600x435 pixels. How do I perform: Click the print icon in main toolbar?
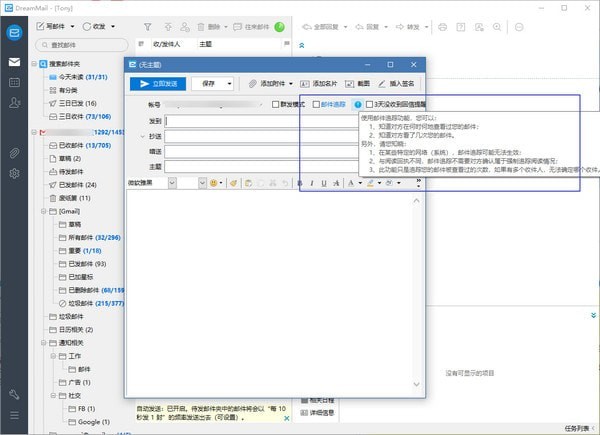(x=443, y=26)
